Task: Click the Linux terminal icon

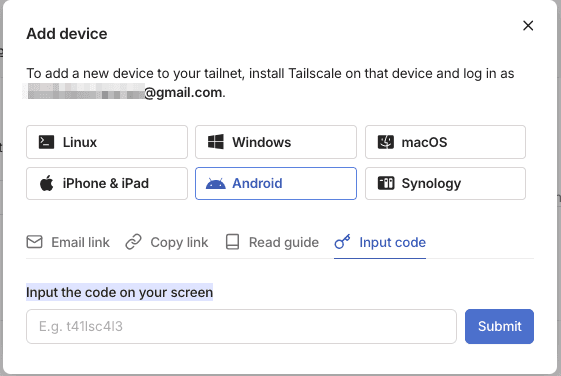Action: coord(47,142)
